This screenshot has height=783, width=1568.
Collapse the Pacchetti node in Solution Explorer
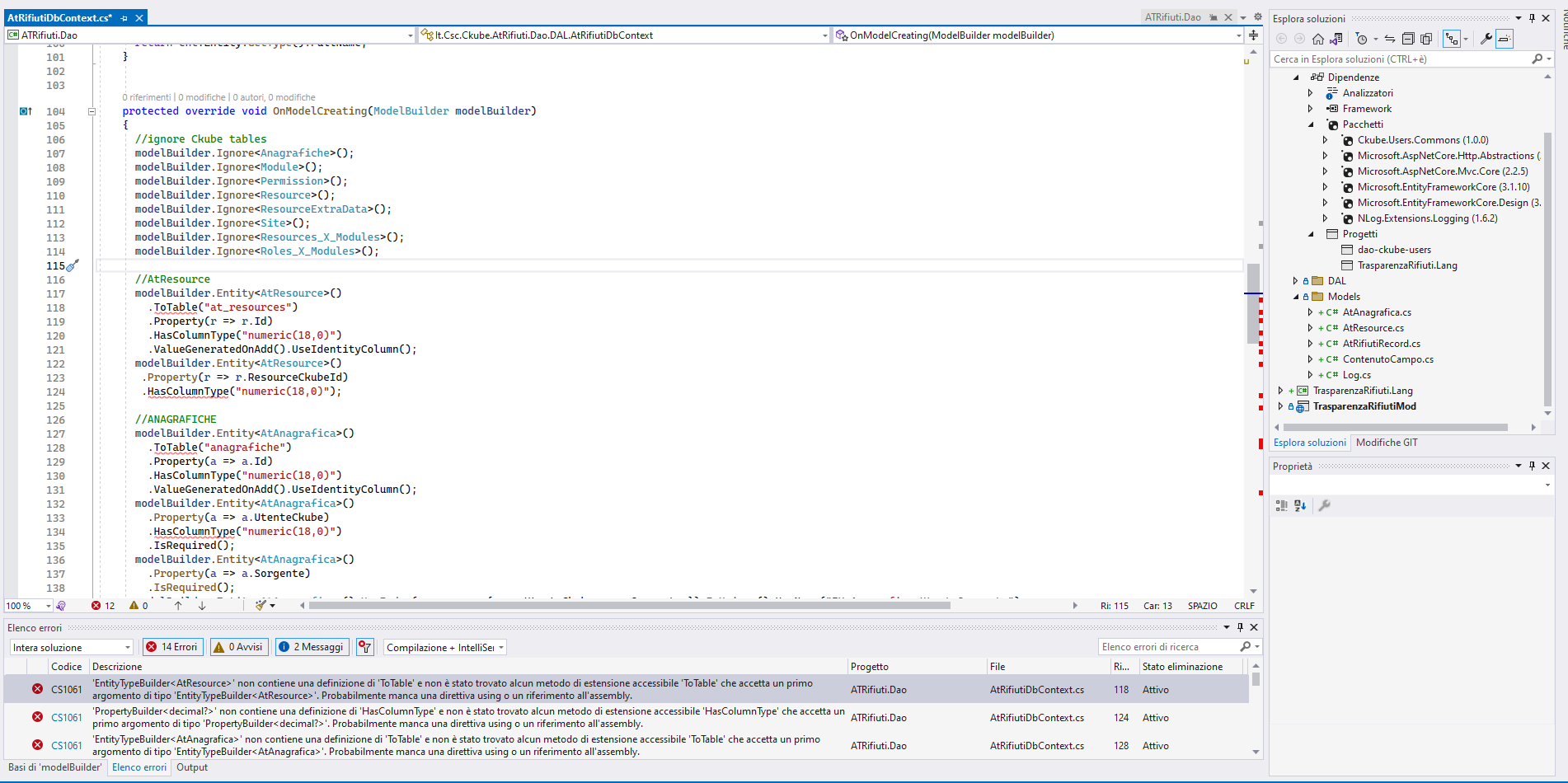pos(1310,124)
